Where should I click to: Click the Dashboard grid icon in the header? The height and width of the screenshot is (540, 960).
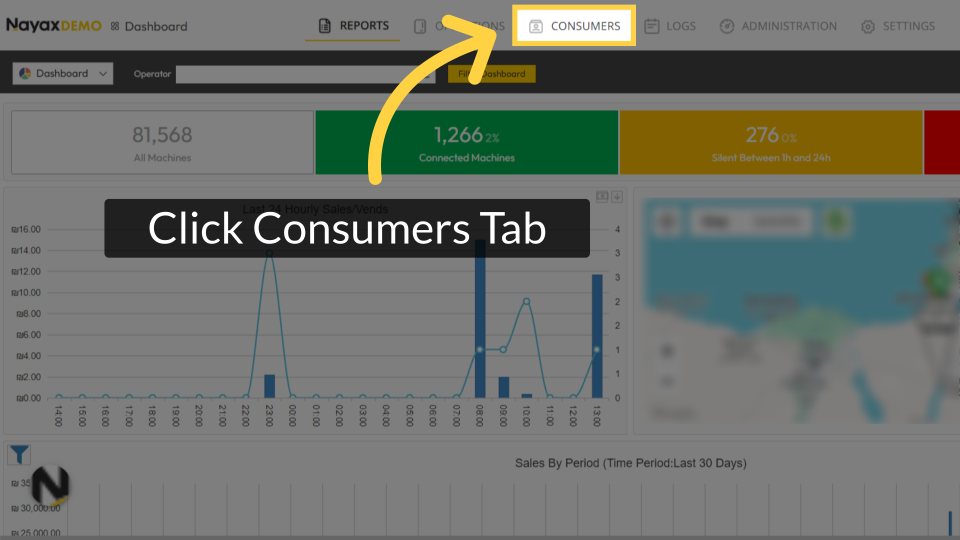114,26
